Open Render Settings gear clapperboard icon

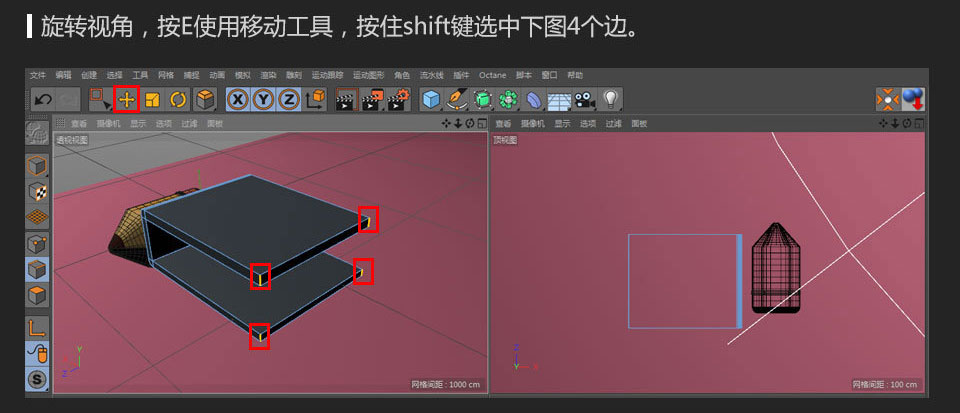tap(398, 100)
